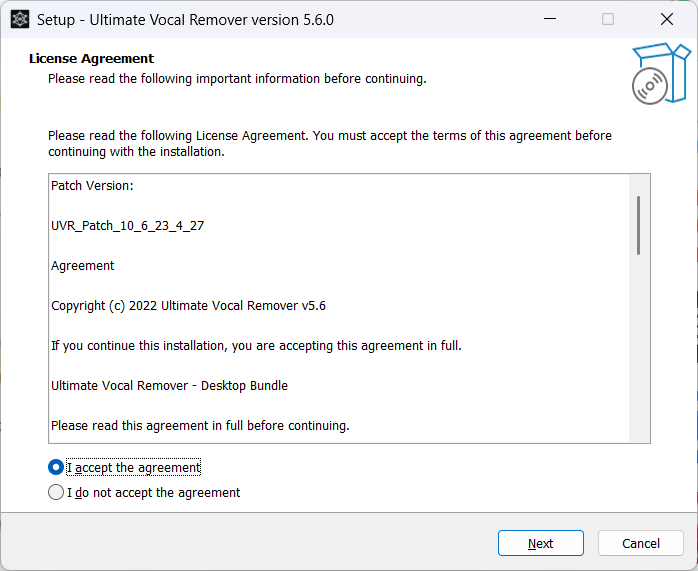698x571 pixels.
Task: Select "I accept the agreement" radio button
Action: pyautogui.click(x=56, y=467)
